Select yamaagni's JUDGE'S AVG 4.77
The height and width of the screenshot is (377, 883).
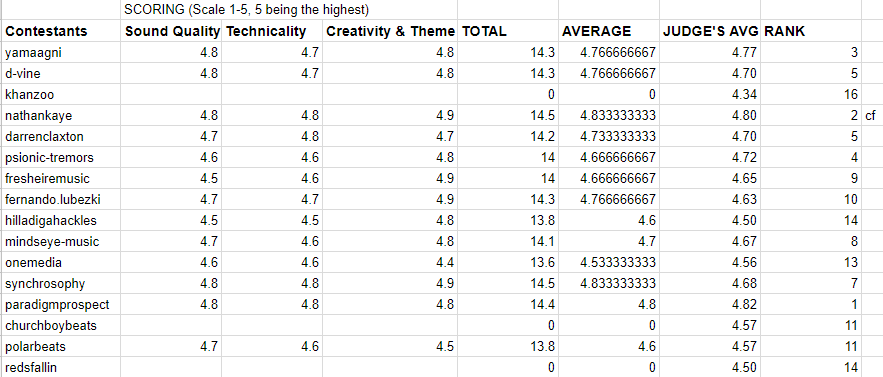[x=710, y=52]
